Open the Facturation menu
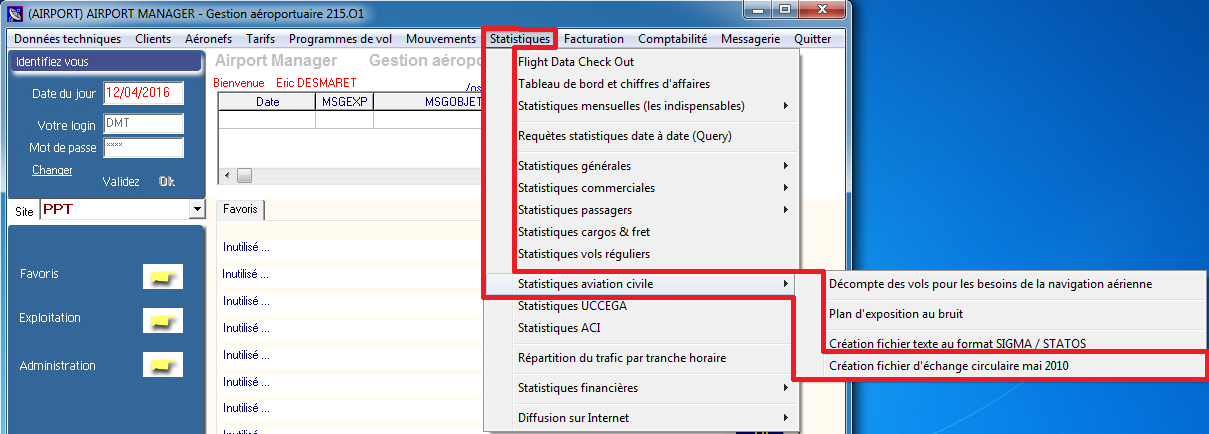The height and width of the screenshot is (434, 1209). [593, 39]
